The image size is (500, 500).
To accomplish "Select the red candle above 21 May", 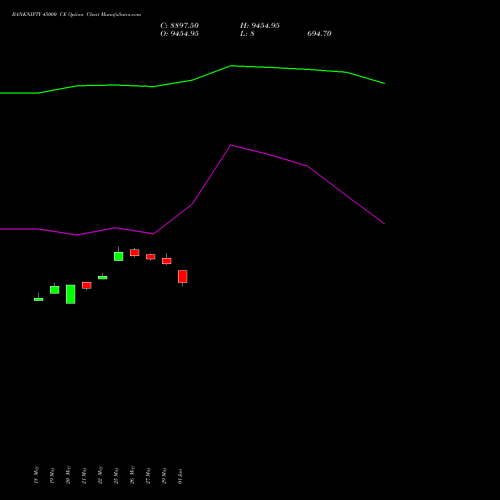I will click(x=87, y=285).
